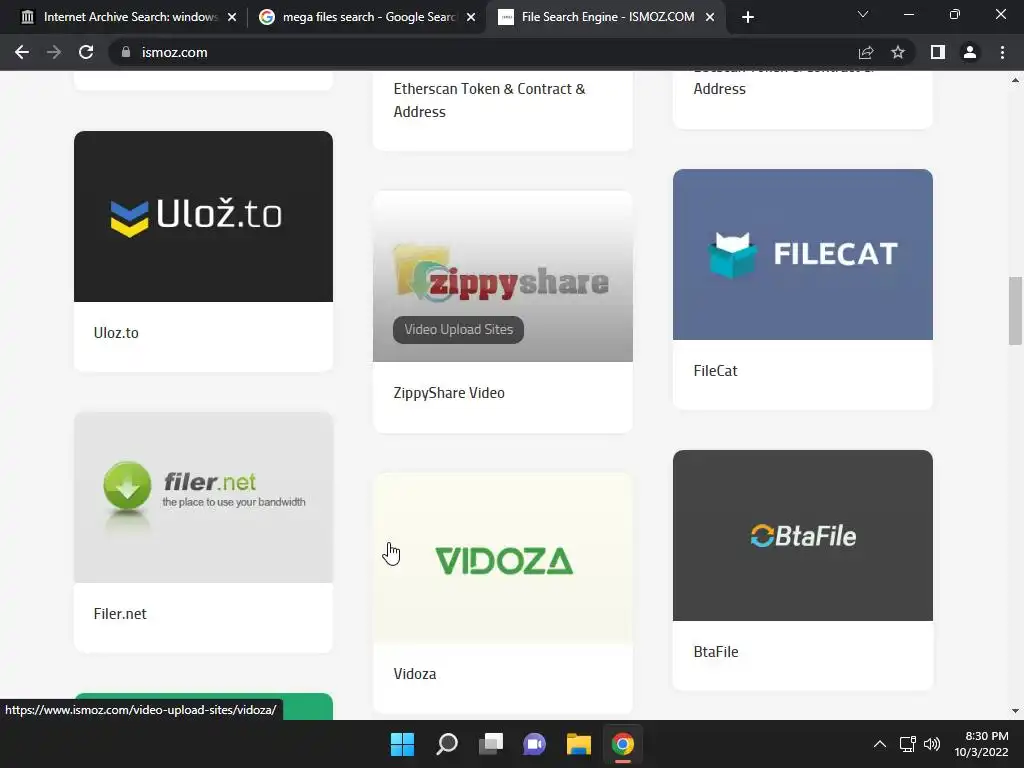The height and width of the screenshot is (768, 1024).
Task: Click the scrollbar up arrow
Action: (x=1015, y=80)
